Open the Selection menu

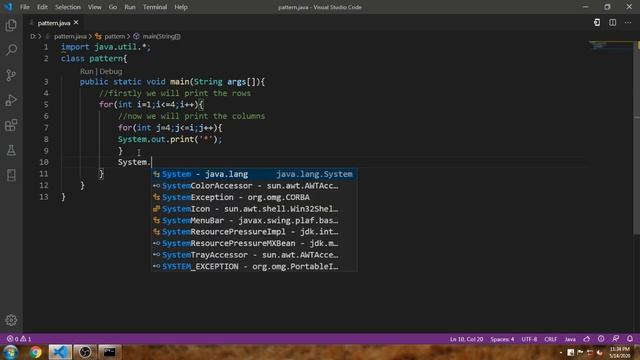coord(68,7)
